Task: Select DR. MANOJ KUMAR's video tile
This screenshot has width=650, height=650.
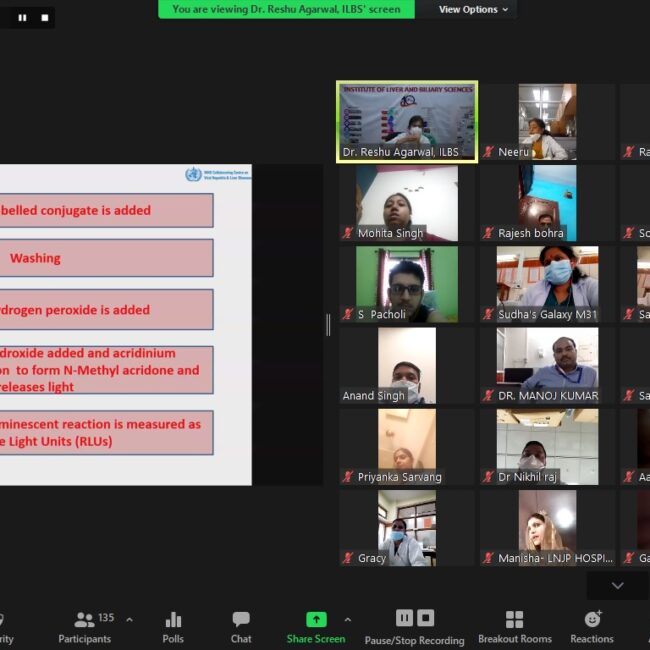Action: (x=547, y=366)
